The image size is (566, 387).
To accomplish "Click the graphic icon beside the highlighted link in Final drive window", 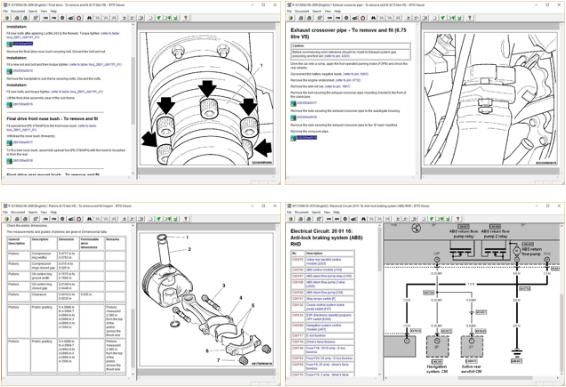I will (9, 44).
